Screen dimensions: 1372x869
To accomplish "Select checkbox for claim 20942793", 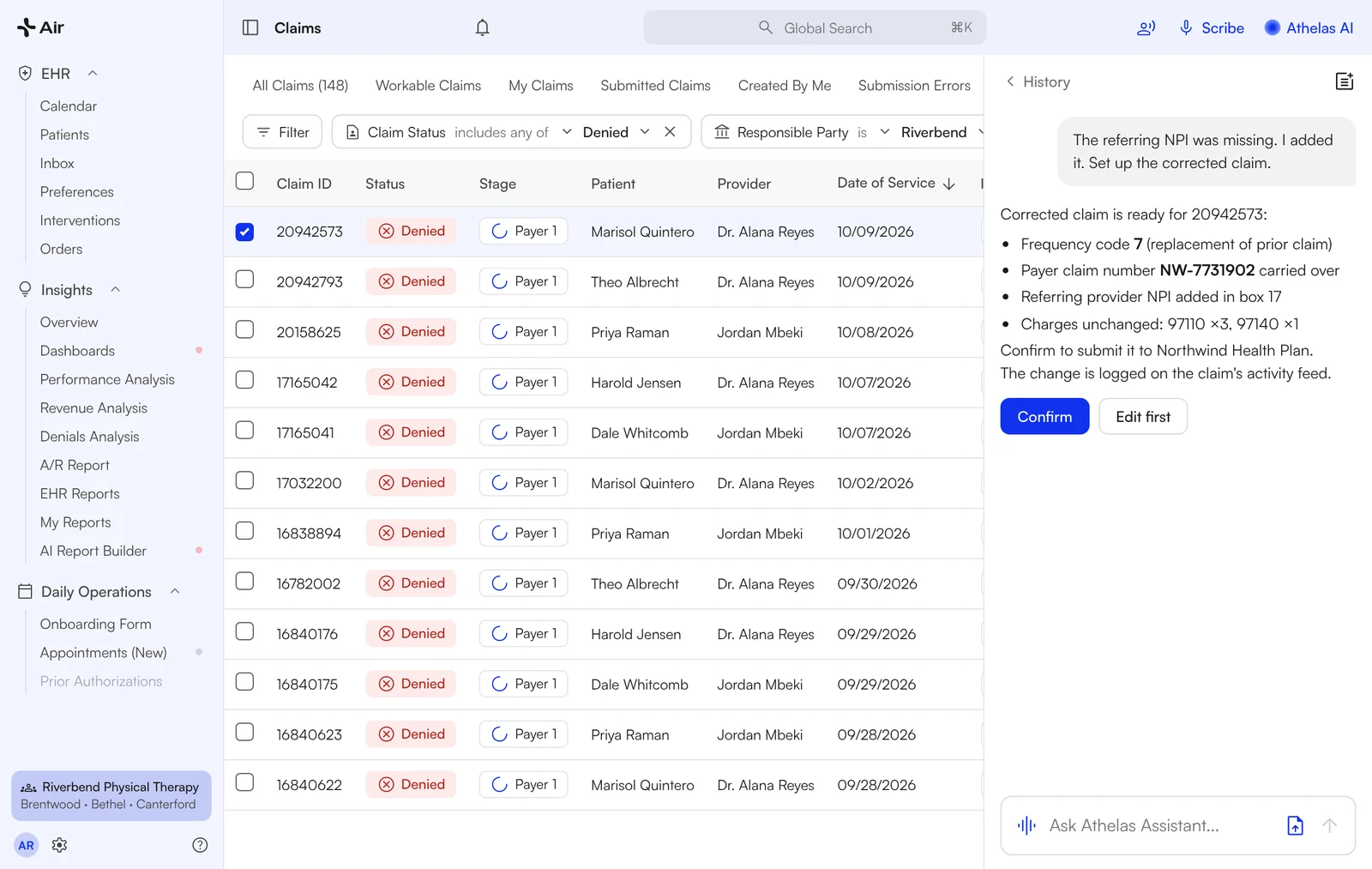I will pyautogui.click(x=244, y=280).
